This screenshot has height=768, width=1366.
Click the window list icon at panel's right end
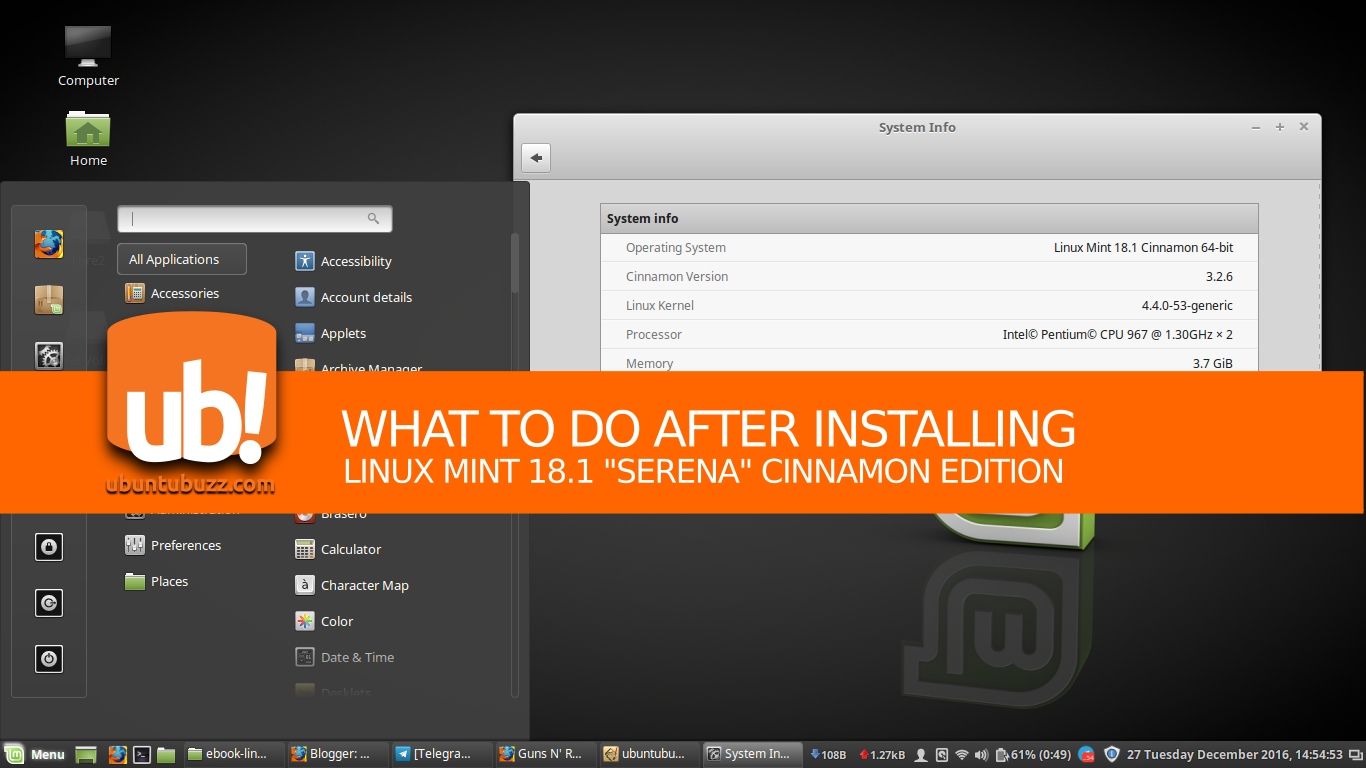pyautogui.click(x=1355, y=755)
